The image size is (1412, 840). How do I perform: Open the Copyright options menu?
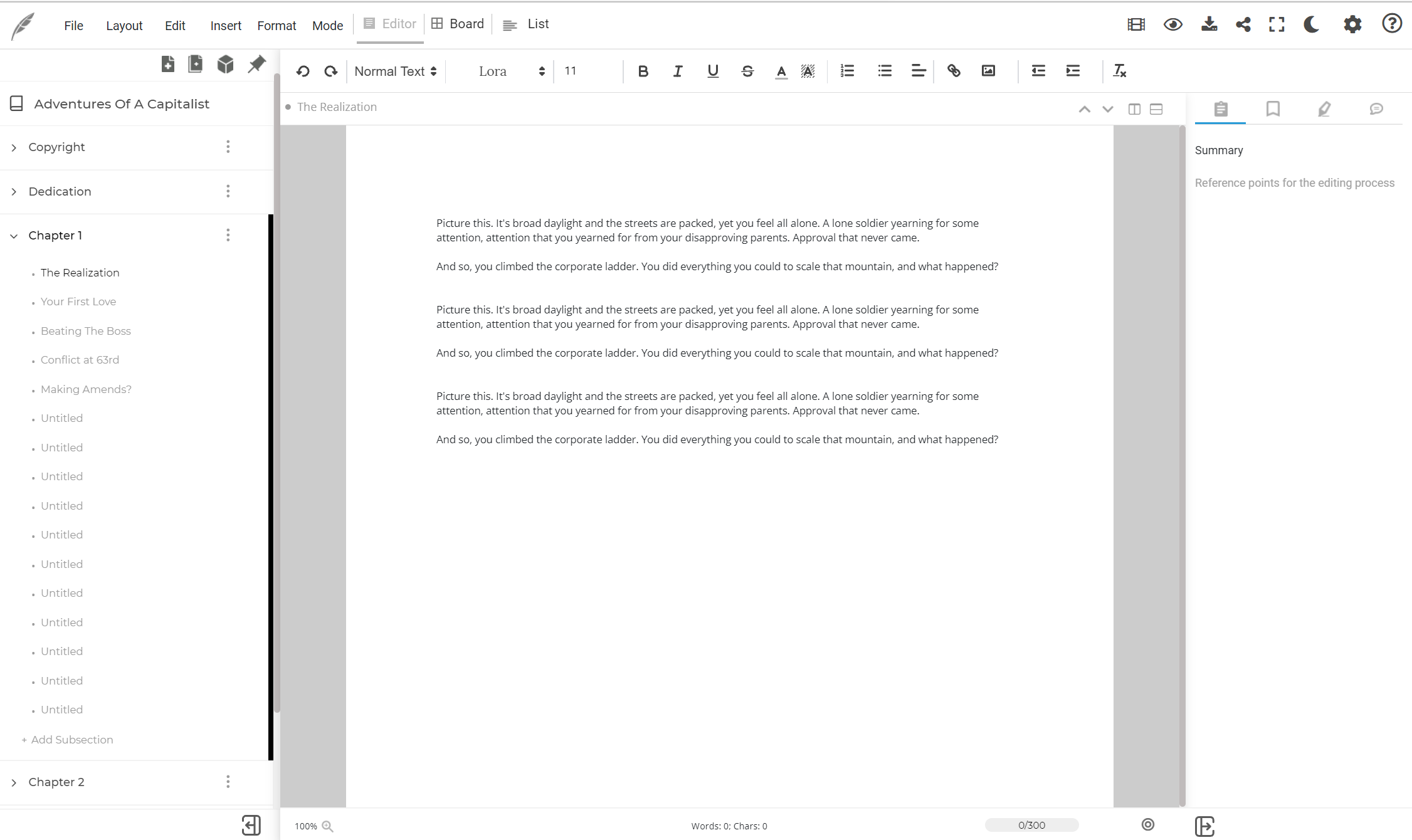228,147
